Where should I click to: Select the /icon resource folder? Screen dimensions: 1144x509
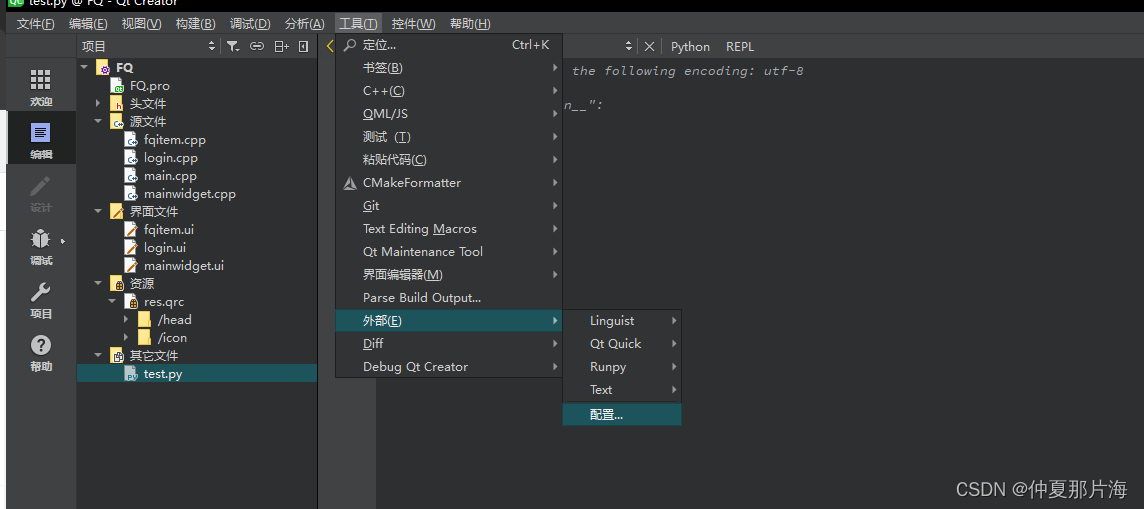click(172, 338)
